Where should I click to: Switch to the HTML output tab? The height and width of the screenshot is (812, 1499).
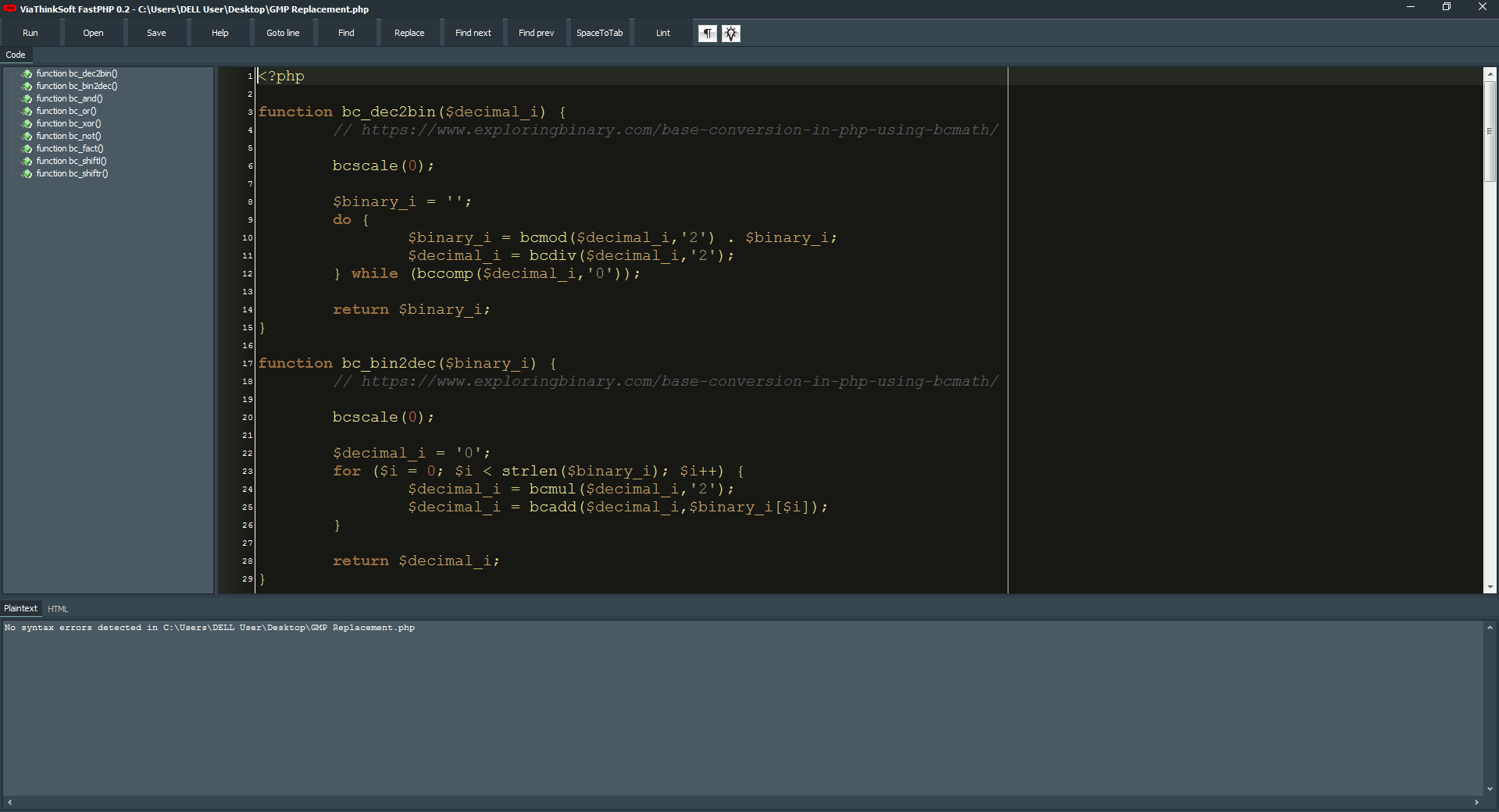[58, 609]
